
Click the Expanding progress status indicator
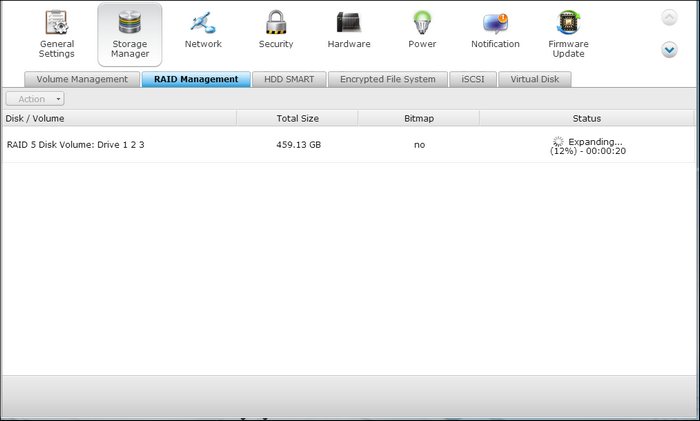587,146
